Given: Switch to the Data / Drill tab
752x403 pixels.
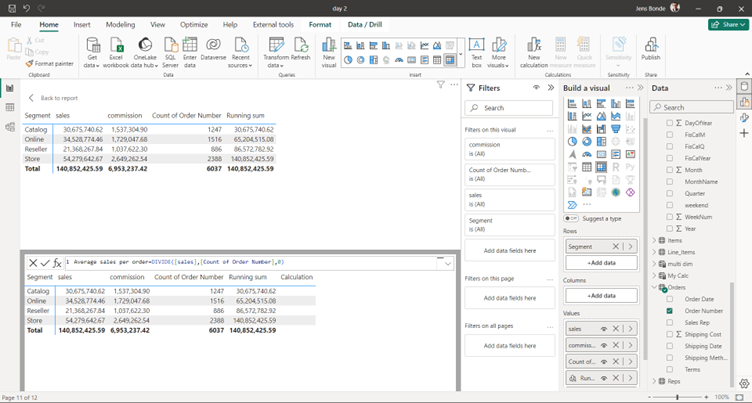Looking at the screenshot, I should coord(364,24).
